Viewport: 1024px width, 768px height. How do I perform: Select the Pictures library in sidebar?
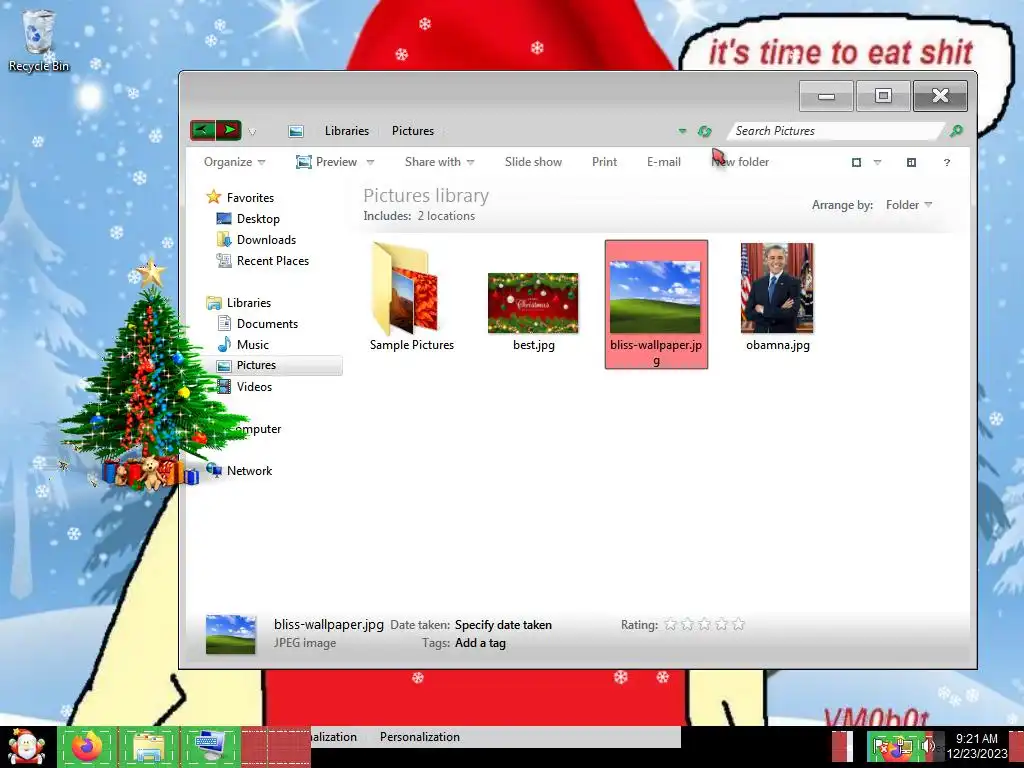[279, 365]
